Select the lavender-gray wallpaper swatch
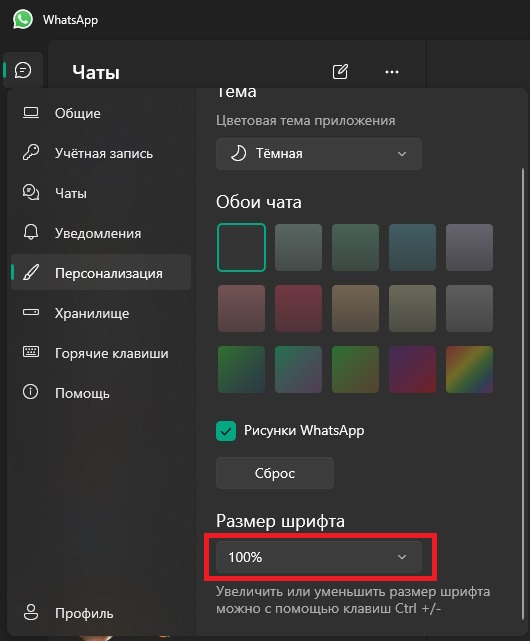The height and width of the screenshot is (641, 530). (x=469, y=247)
